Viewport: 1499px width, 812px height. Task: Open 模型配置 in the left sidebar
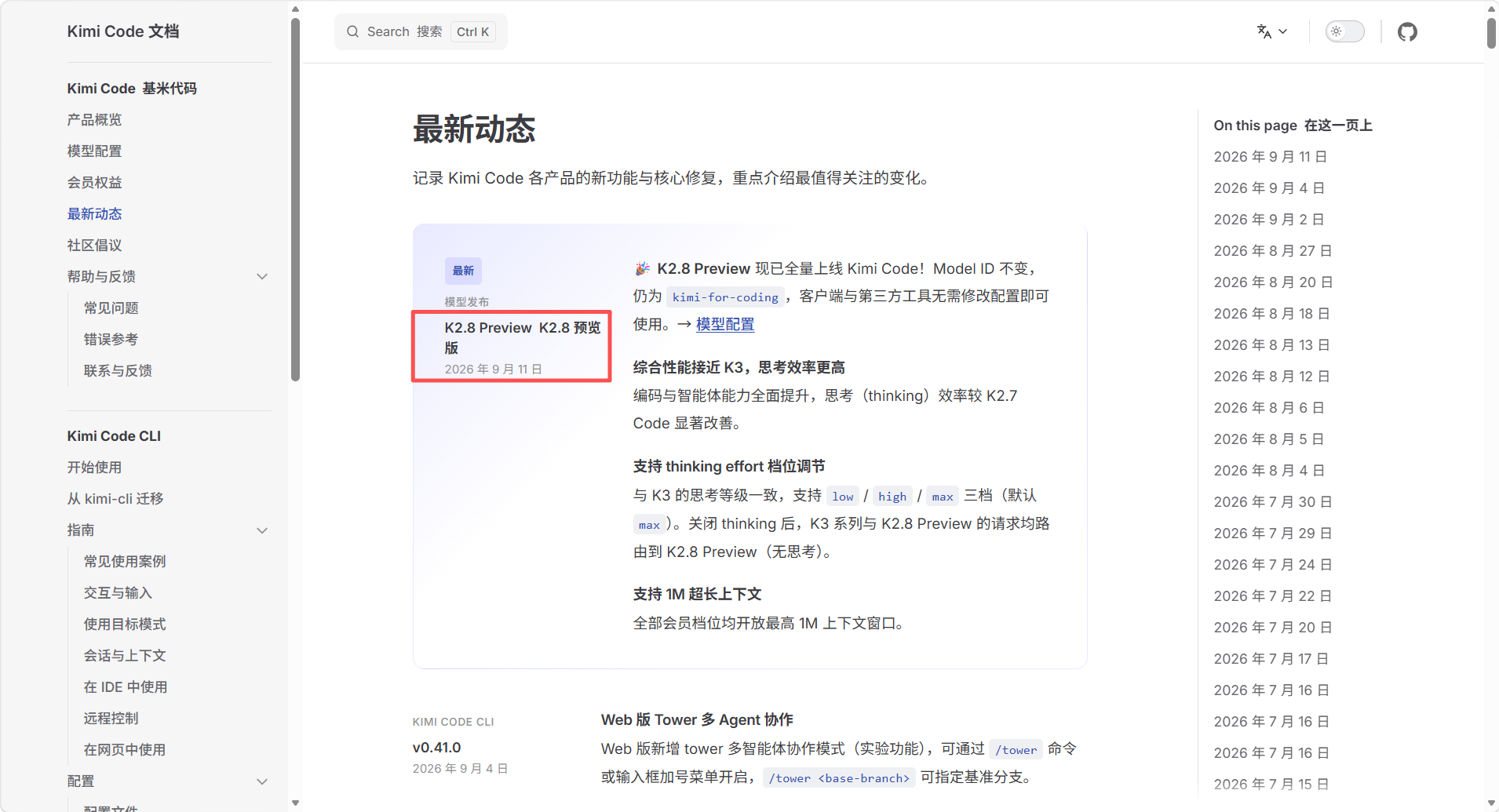(94, 151)
